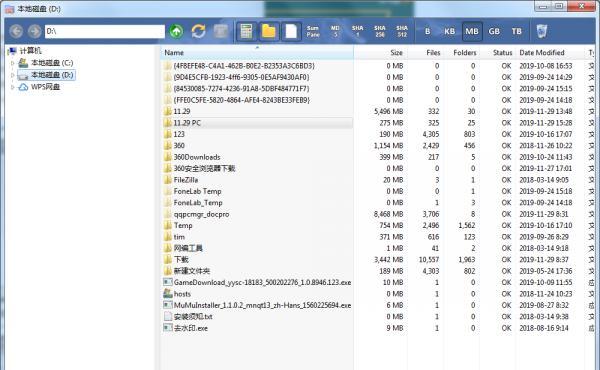Toggle the yellow folder icon in toolbar
The width and height of the screenshot is (600, 370).
point(269,31)
